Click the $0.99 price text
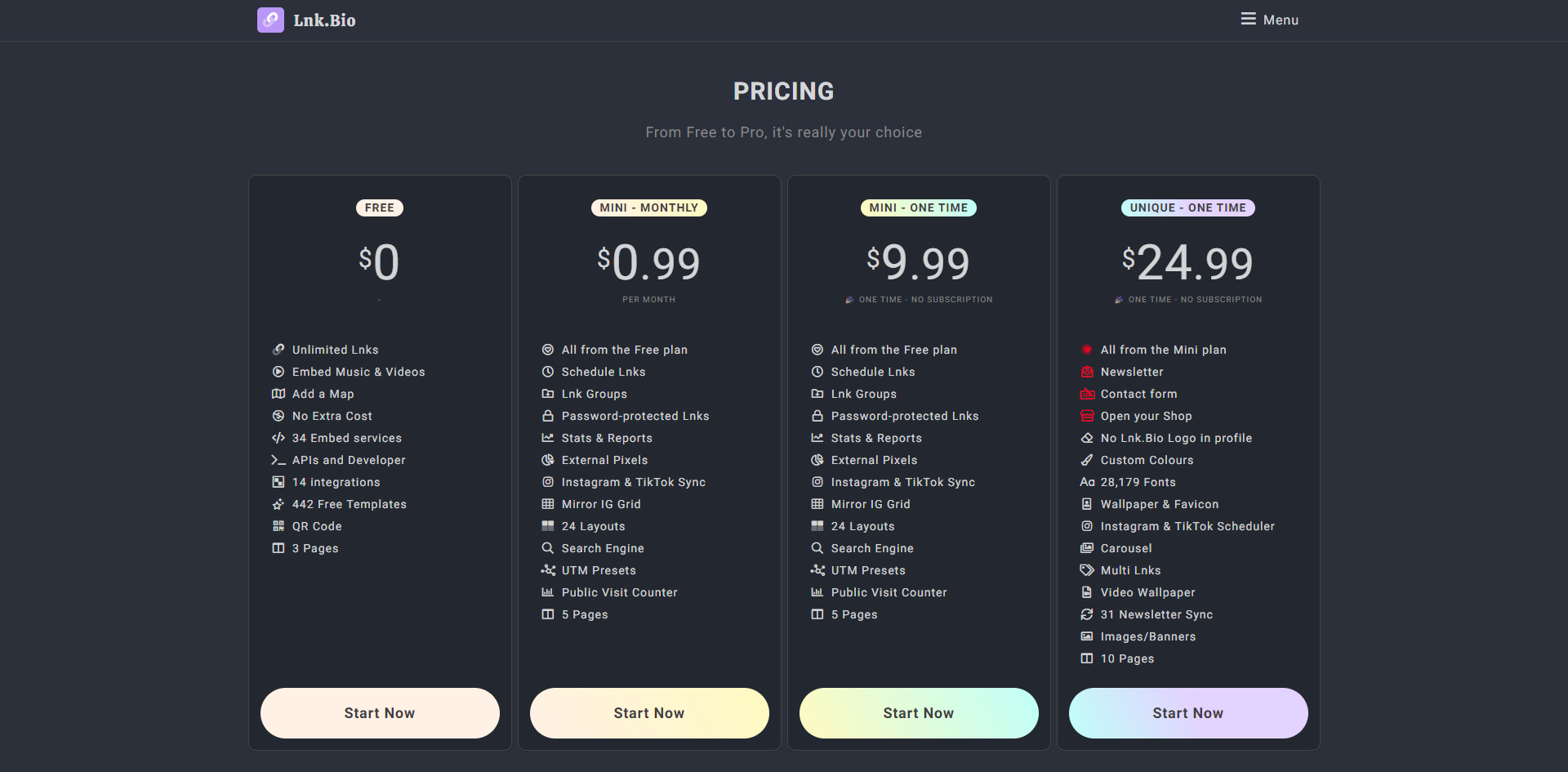The image size is (1568, 772). tap(648, 261)
